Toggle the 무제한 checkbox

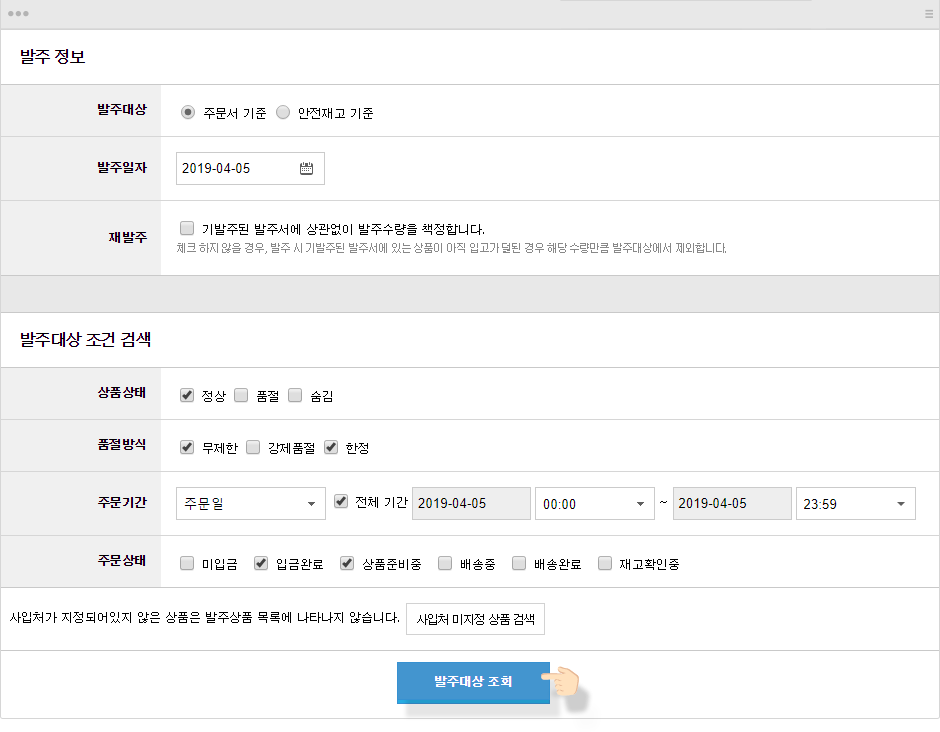click(187, 447)
